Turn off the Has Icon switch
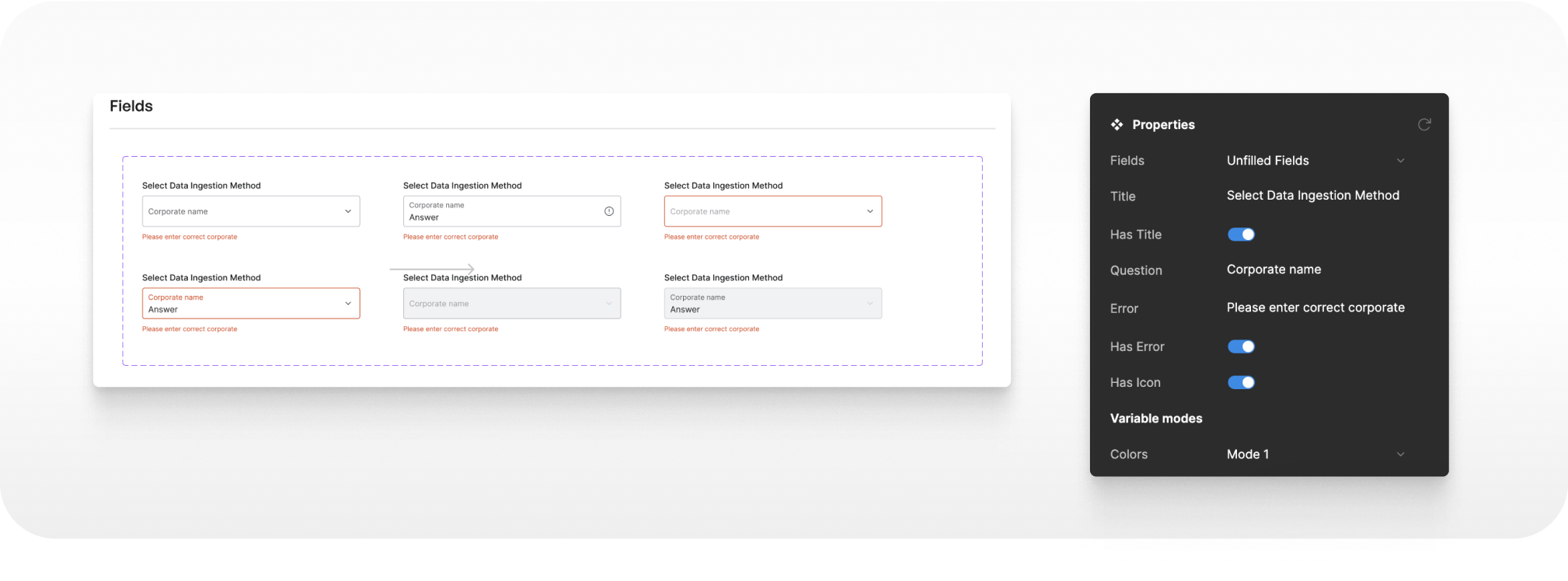Viewport: 1568px width, 581px height. (x=1241, y=382)
